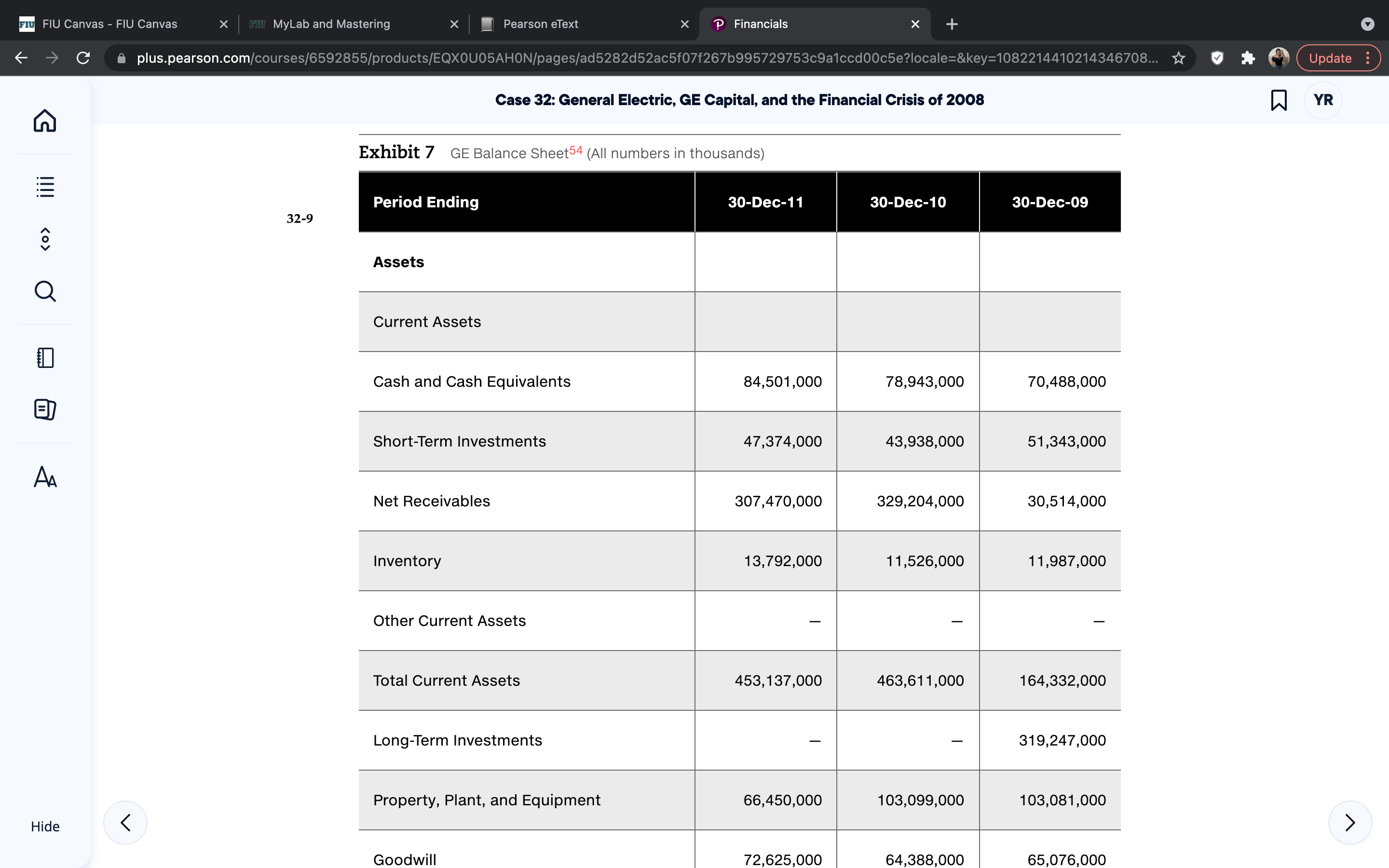Open the search magnifier in sidebar
This screenshot has width=1389, height=868.
[x=45, y=292]
